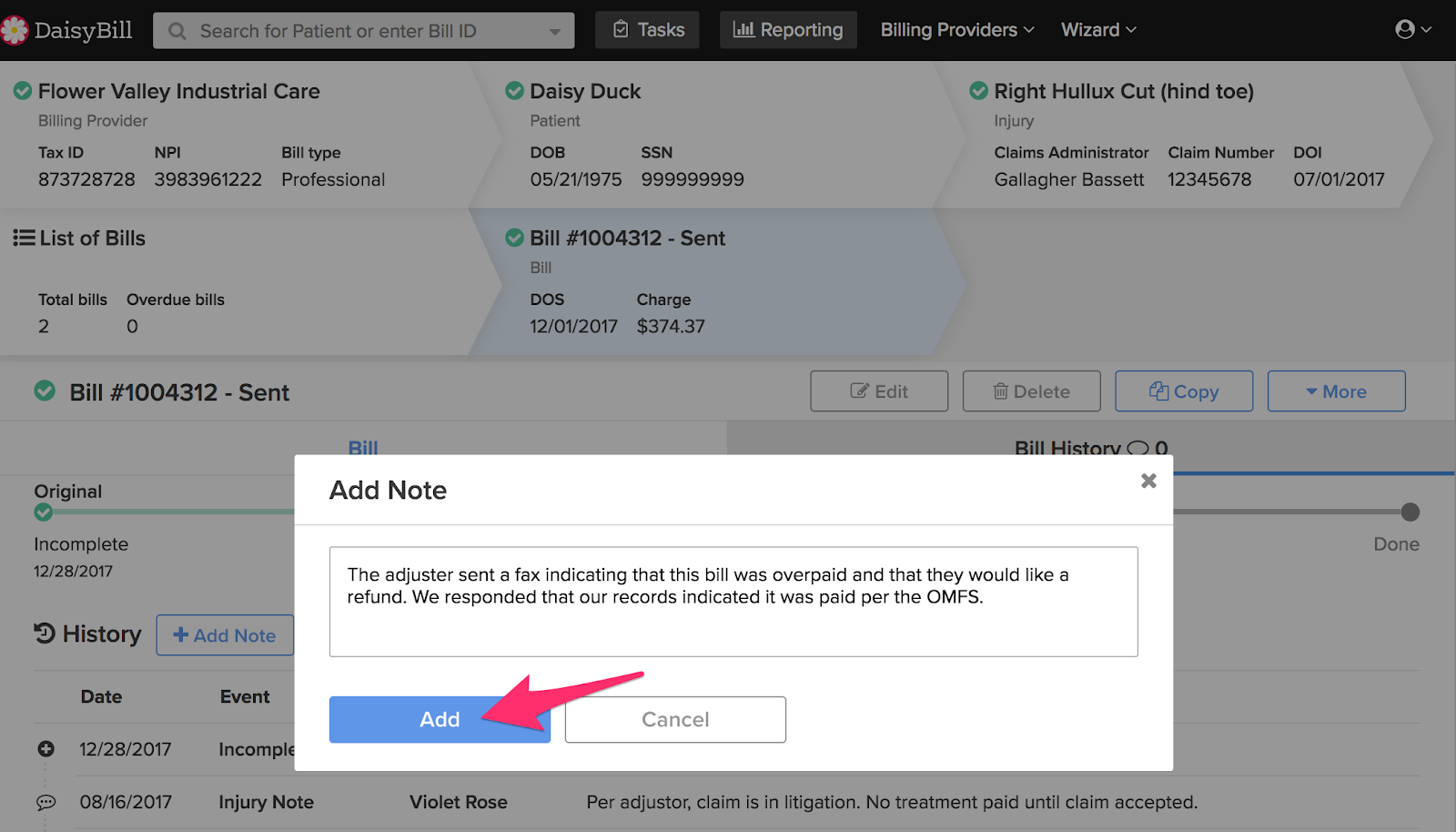
Task: Open Flower Valley Industrial Care billing provider
Action: 178,91
